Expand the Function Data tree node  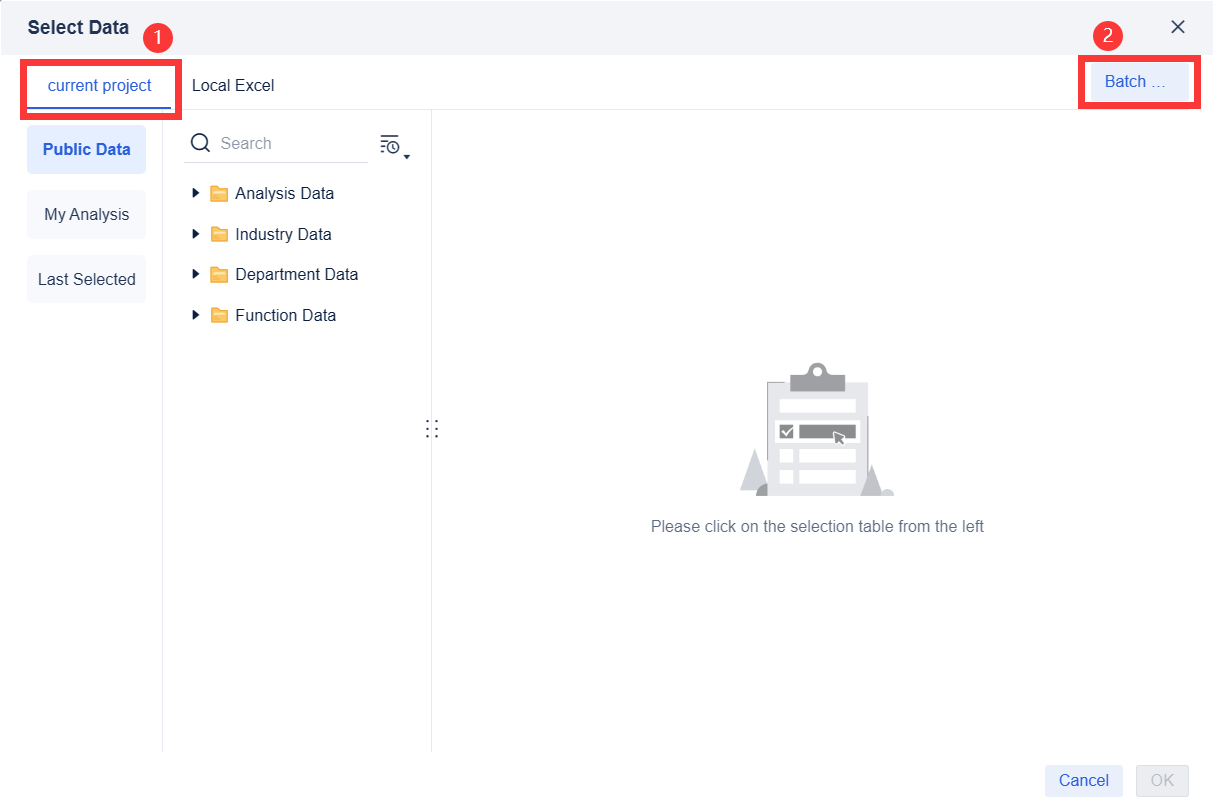point(196,315)
